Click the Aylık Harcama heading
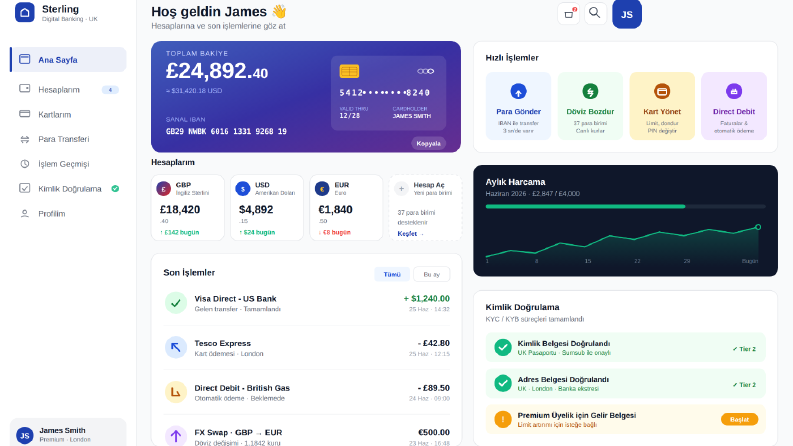The height and width of the screenshot is (446, 793). tap(515, 182)
